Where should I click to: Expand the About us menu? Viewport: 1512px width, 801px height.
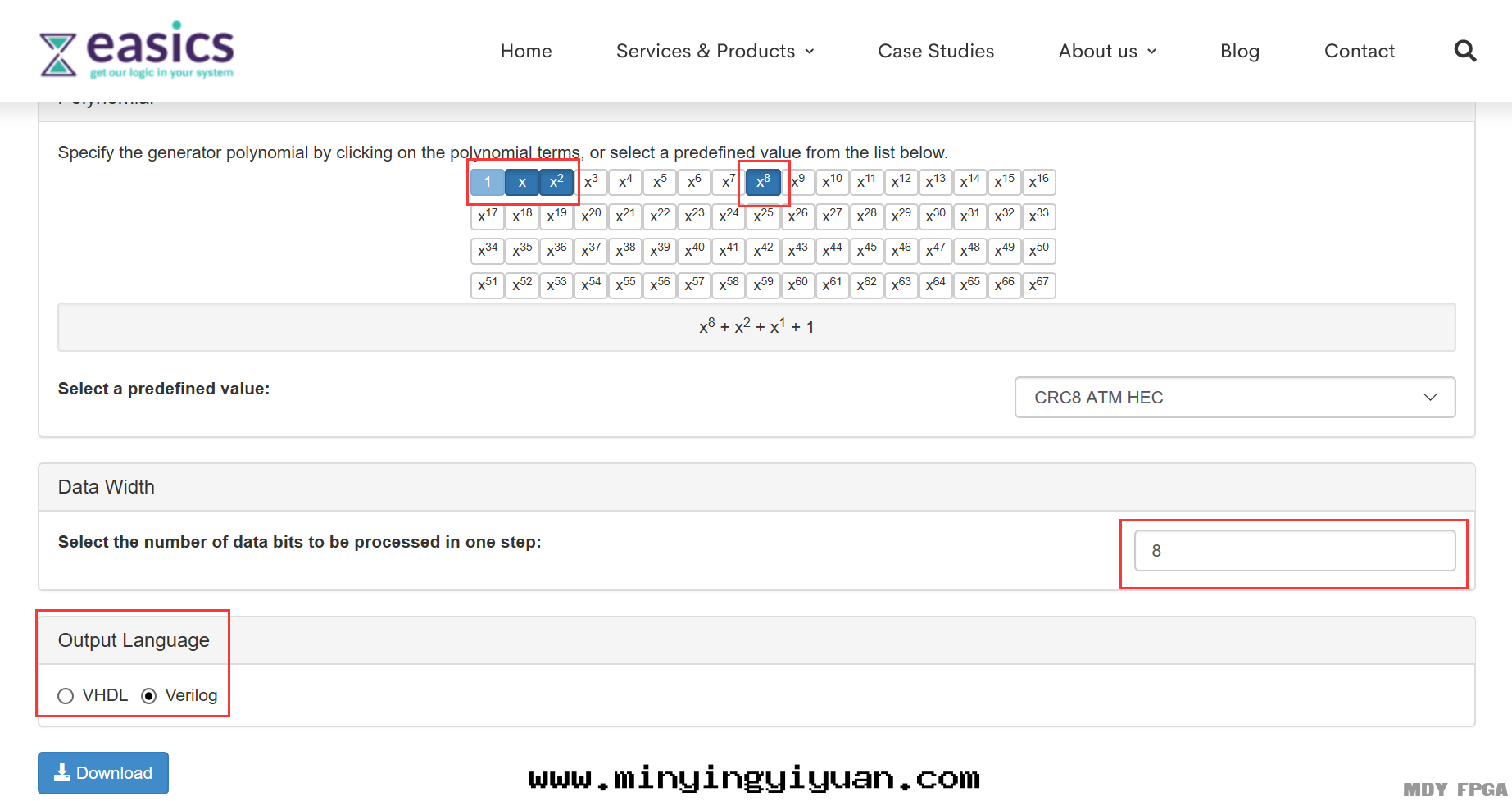[1107, 51]
